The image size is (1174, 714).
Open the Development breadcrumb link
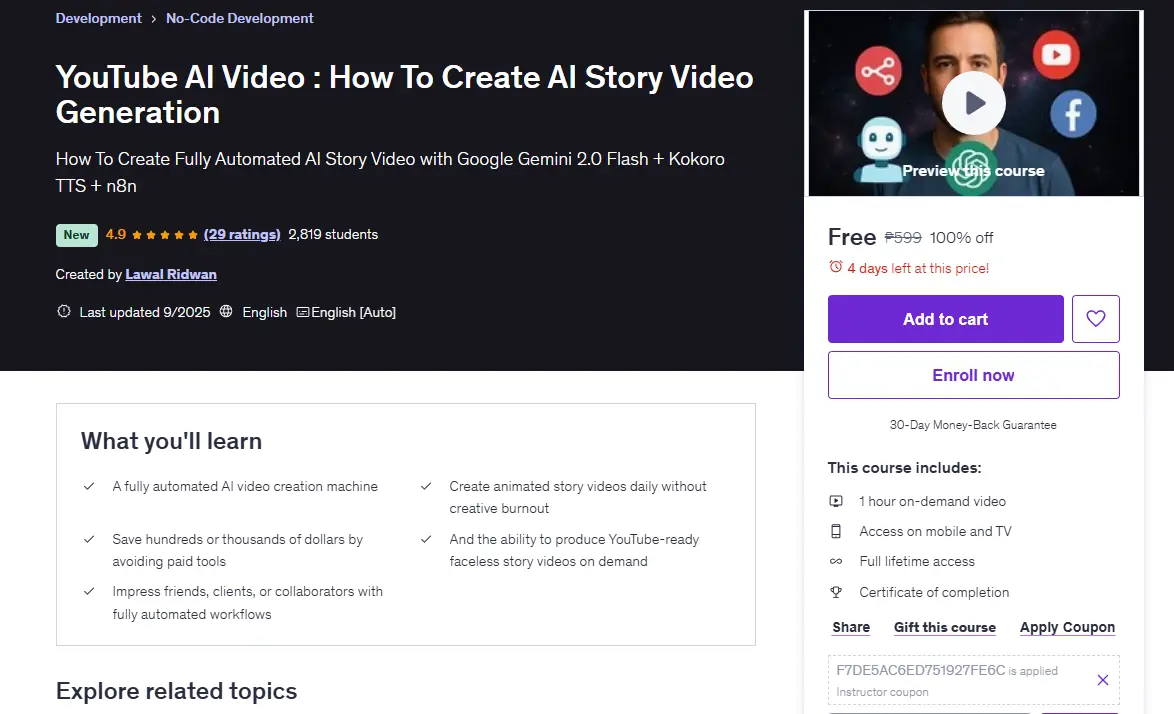(x=98, y=18)
